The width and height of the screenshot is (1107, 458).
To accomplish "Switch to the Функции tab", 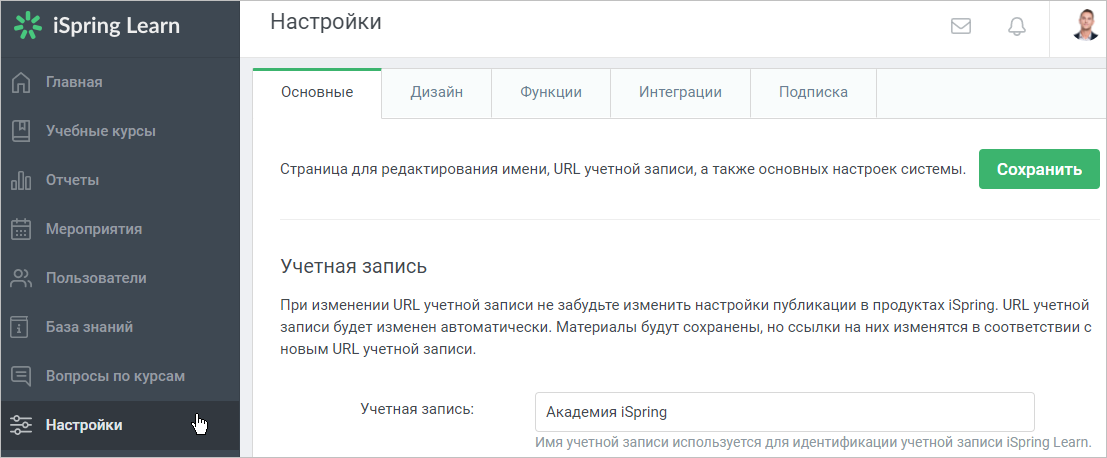I will click(551, 92).
